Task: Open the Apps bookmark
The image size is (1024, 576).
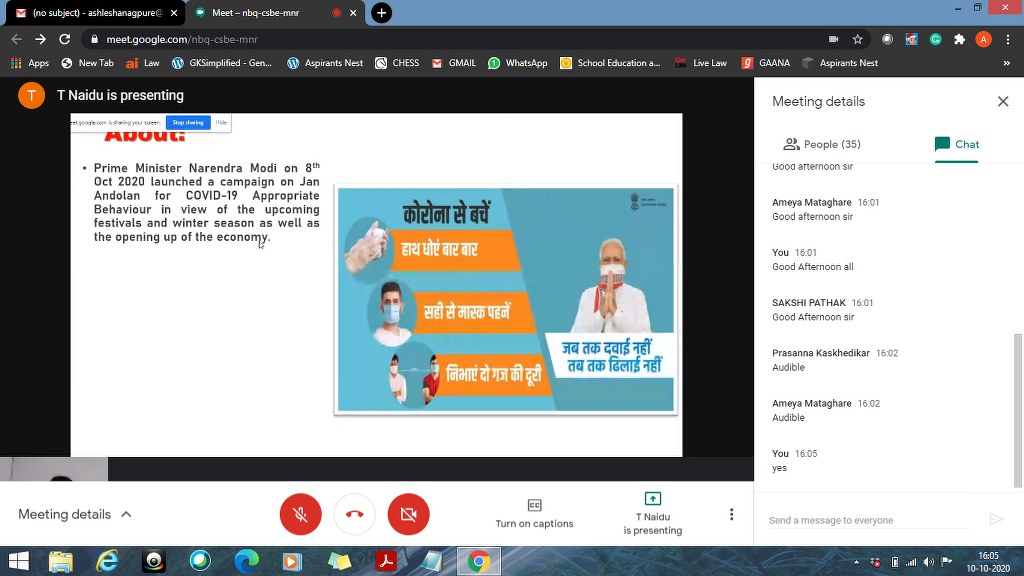Action: (x=30, y=63)
